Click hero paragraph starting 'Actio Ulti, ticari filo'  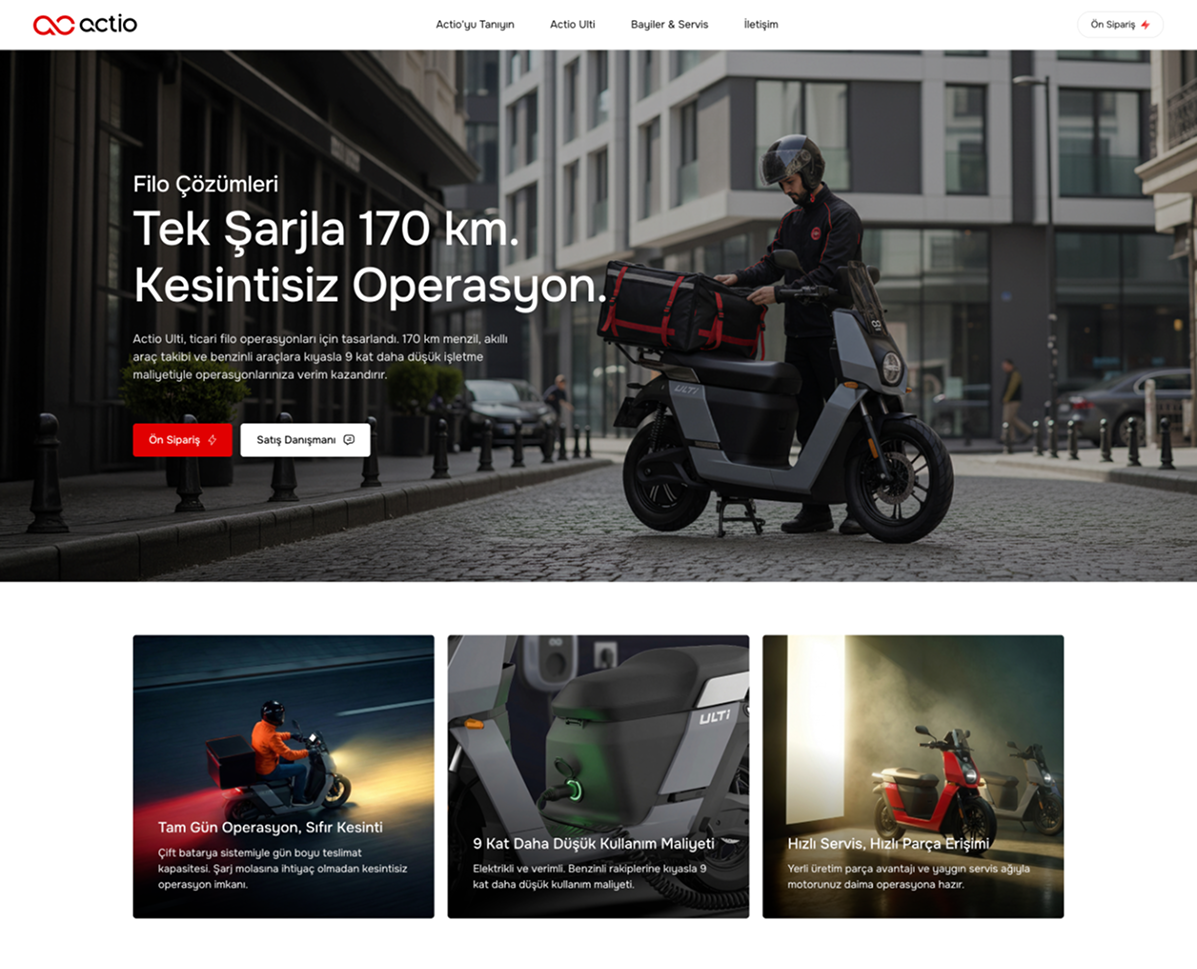point(320,357)
